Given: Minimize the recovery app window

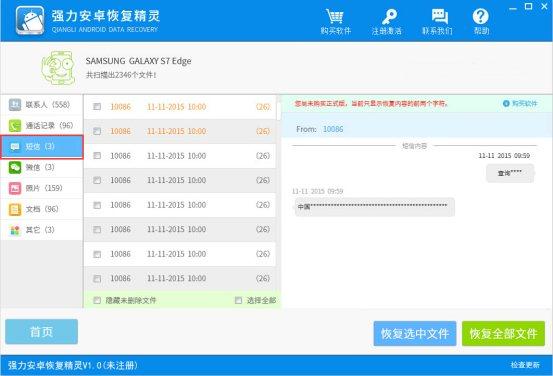Looking at the screenshot, I should click(513, 7).
